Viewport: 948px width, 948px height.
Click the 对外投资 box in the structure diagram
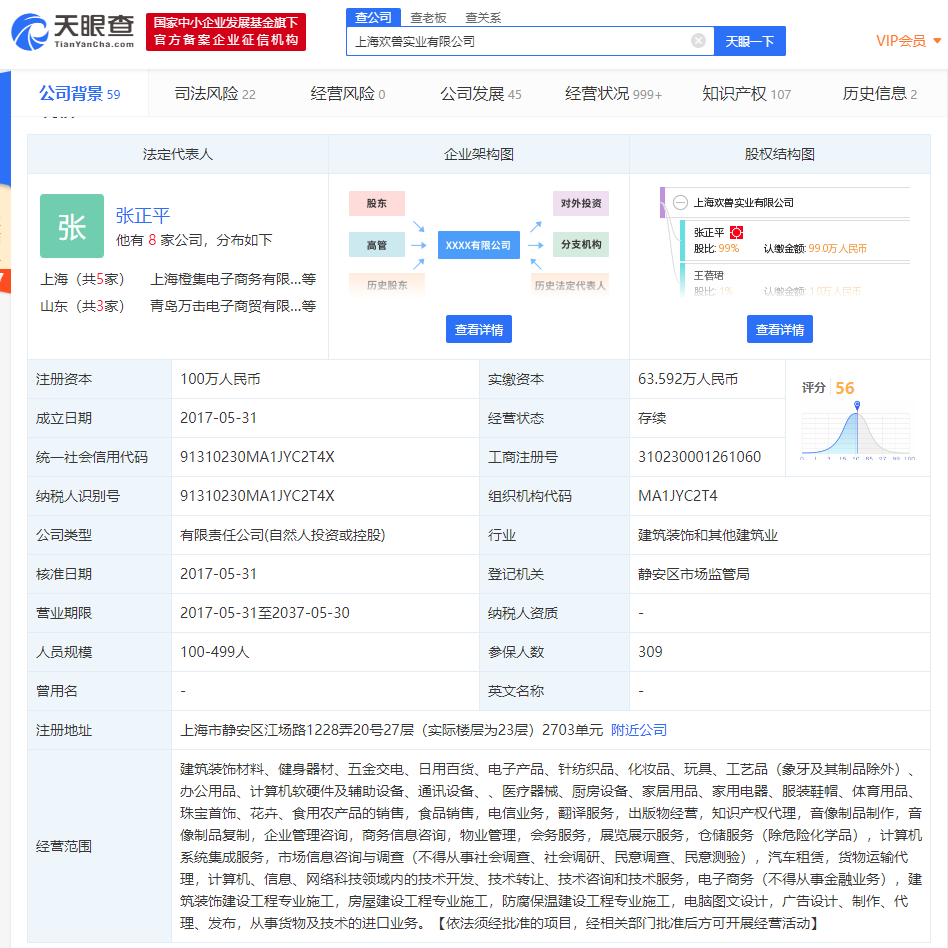coord(580,203)
